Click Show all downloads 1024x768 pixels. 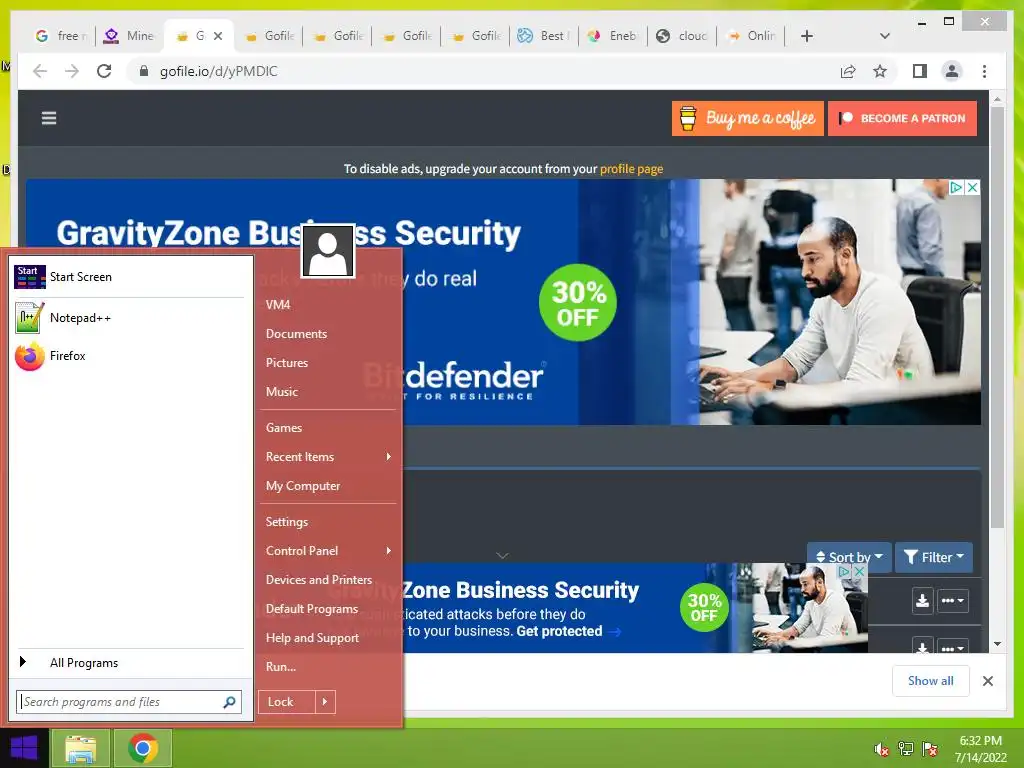(x=931, y=680)
